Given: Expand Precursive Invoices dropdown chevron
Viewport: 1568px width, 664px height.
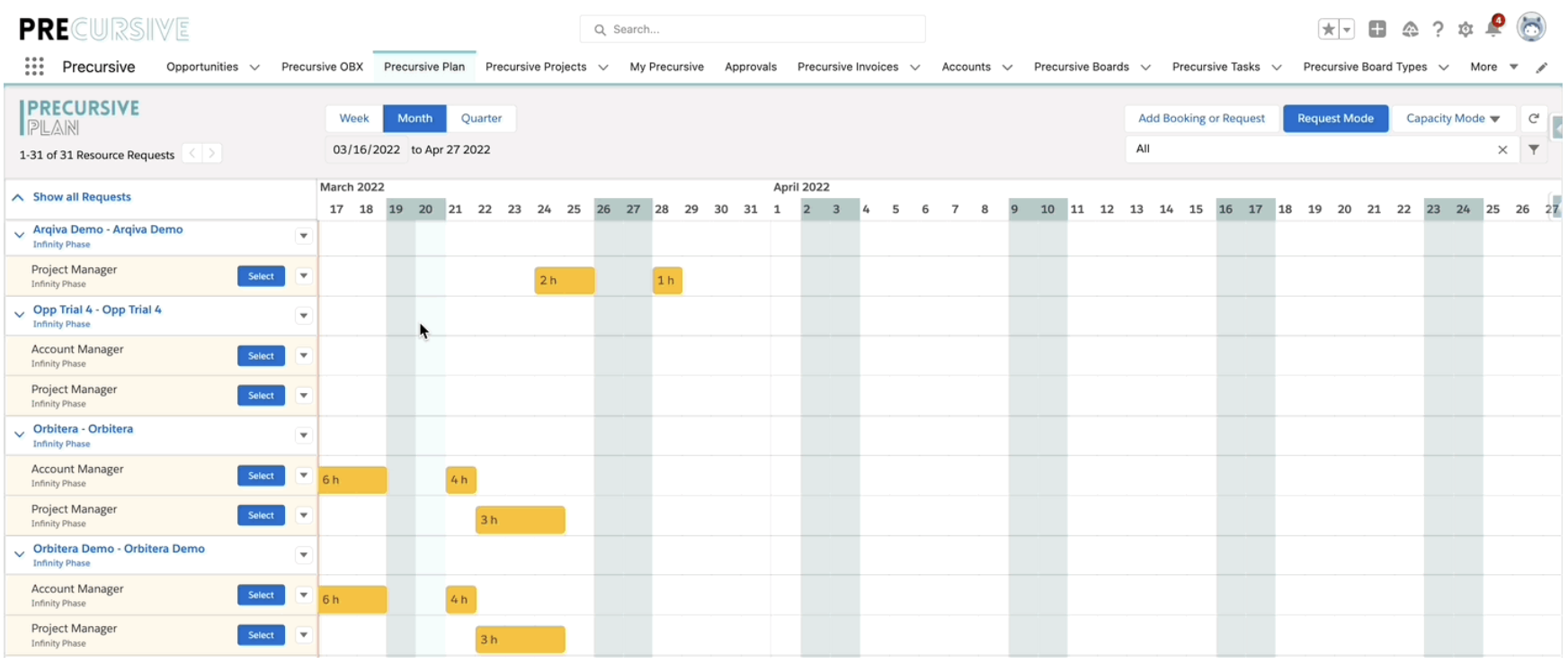Looking at the screenshot, I should pyautogui.click(x=915, y=67).
